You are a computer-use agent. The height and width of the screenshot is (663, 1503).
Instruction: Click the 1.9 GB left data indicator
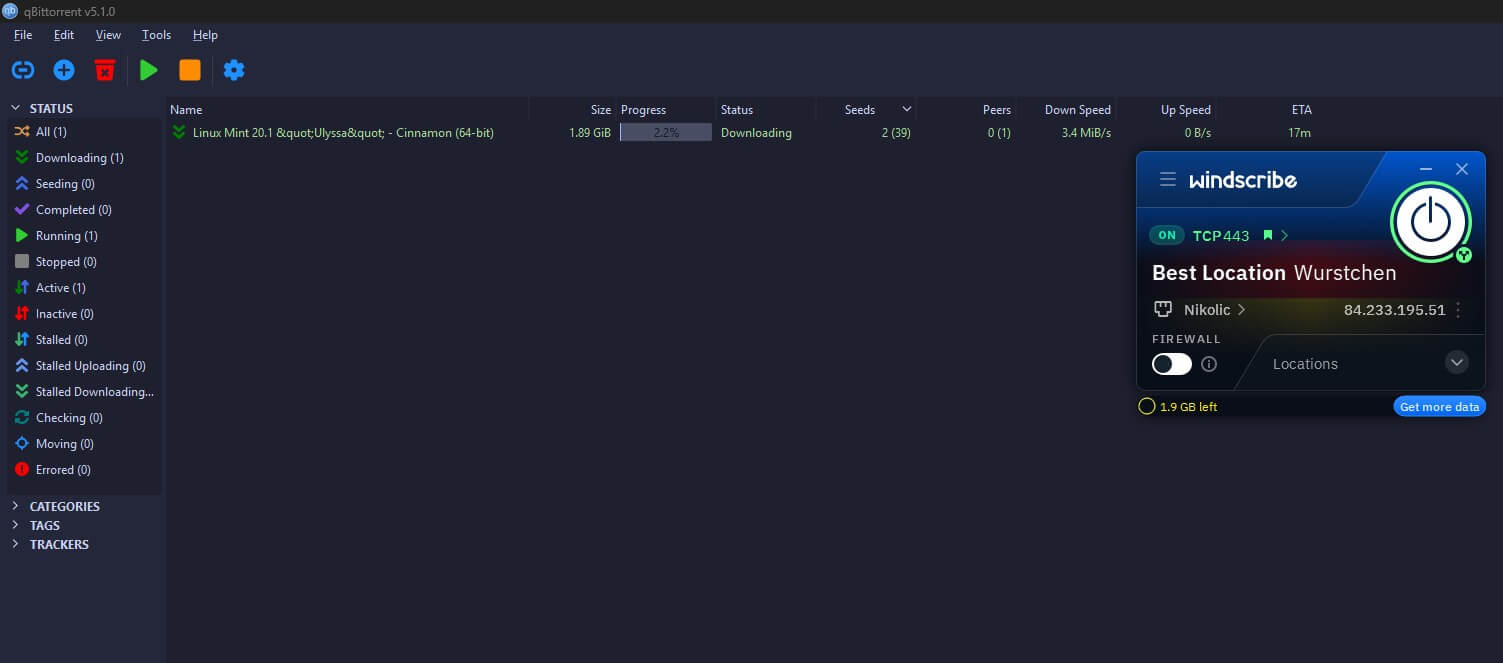1178,407
